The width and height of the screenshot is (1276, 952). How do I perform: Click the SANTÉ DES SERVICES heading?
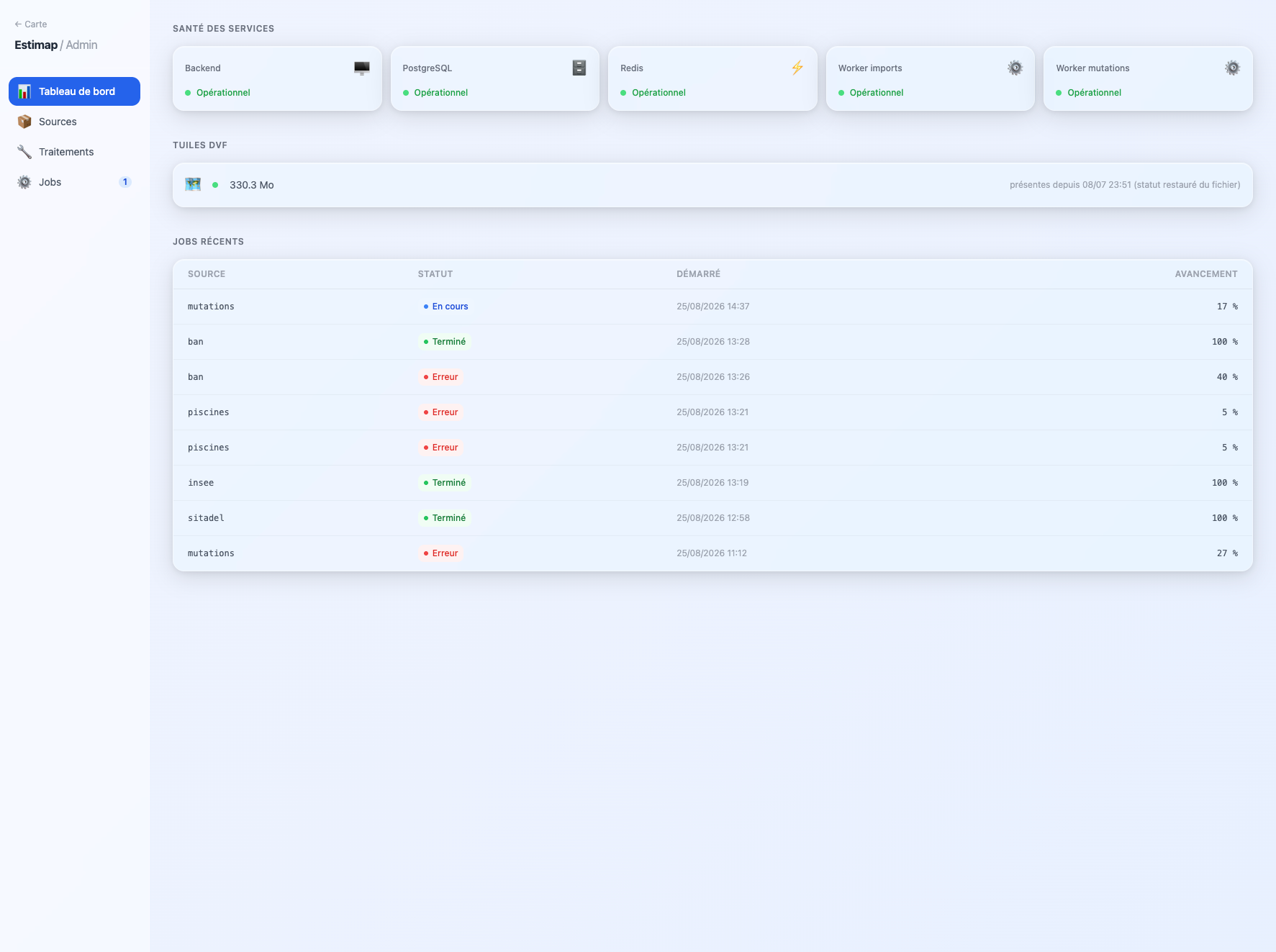[x=223, y=29]
